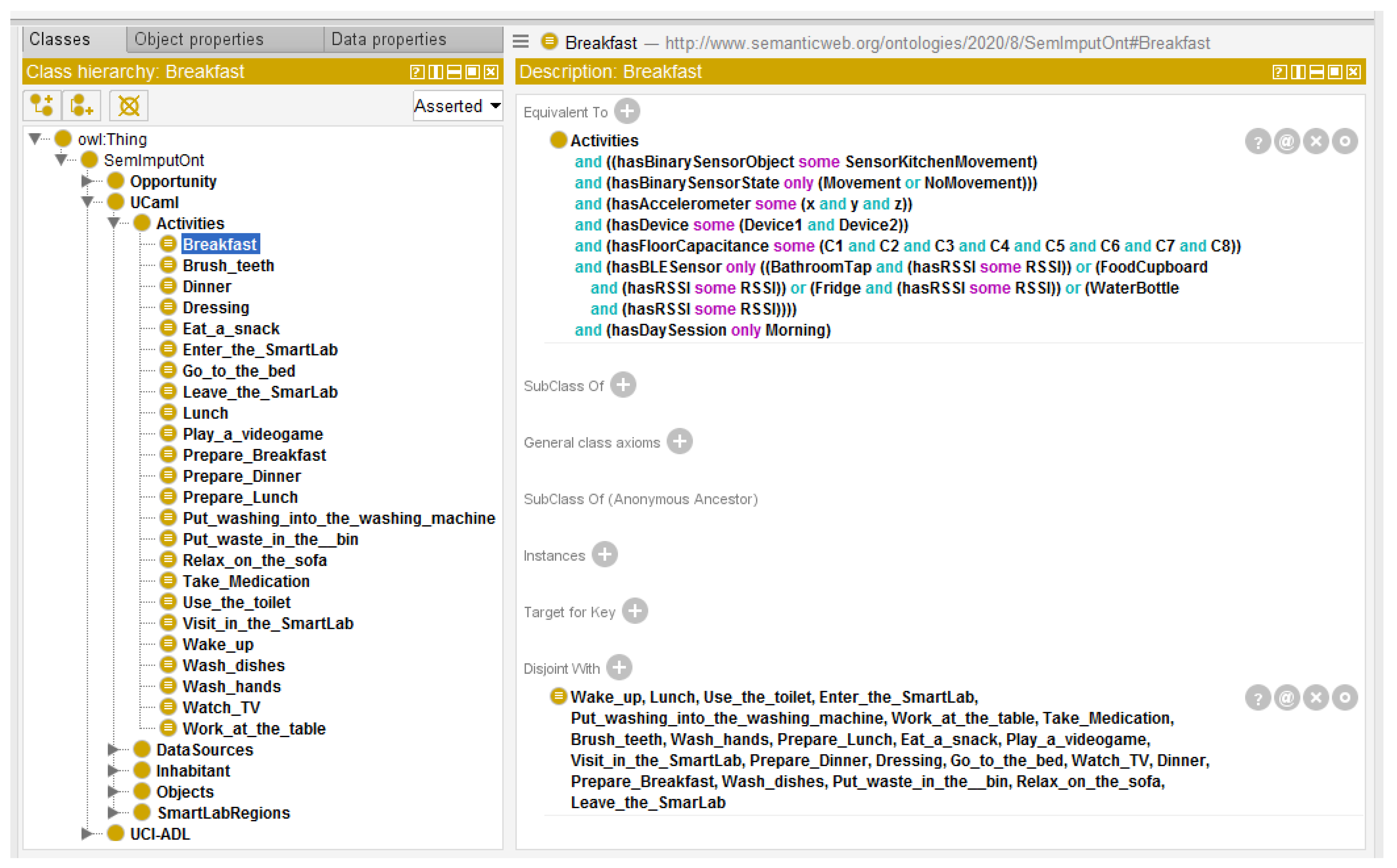Image resolution: width=1397 pixels, height=868 pixels.
Task: Add an Equivalent To expression
Action: click(627, 111)
